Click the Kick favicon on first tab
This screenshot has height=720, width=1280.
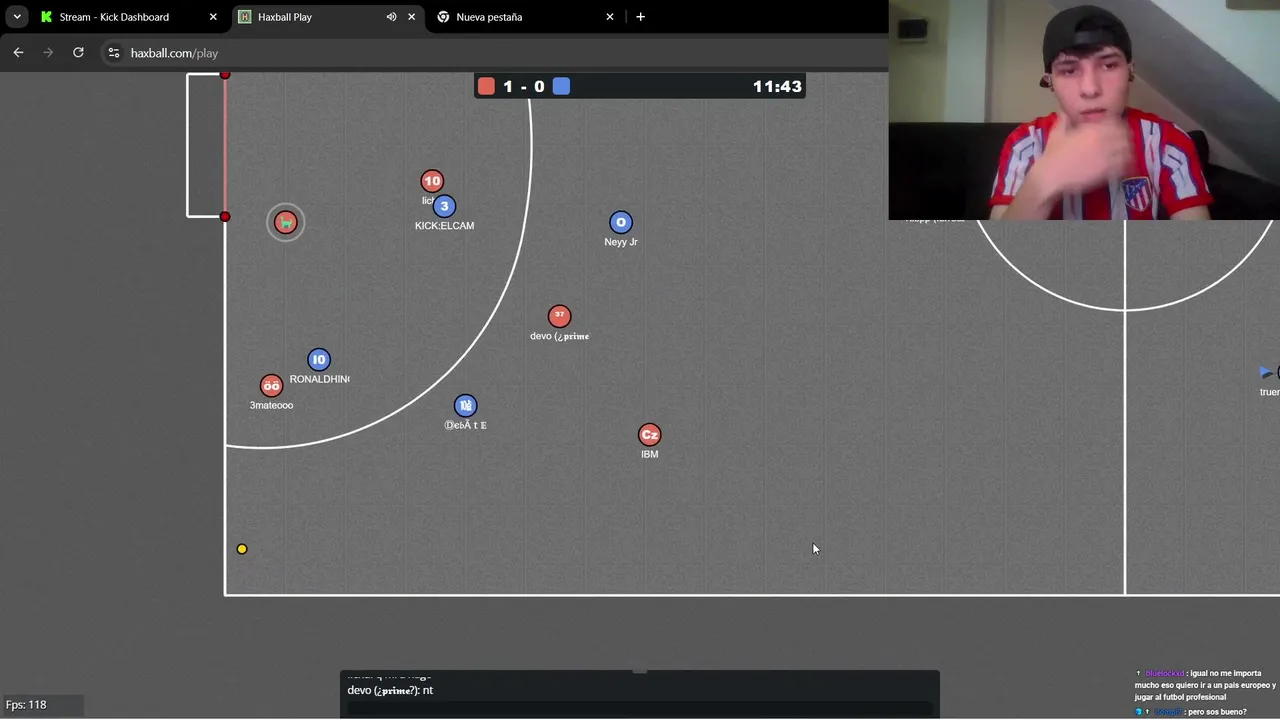[46, 17]
